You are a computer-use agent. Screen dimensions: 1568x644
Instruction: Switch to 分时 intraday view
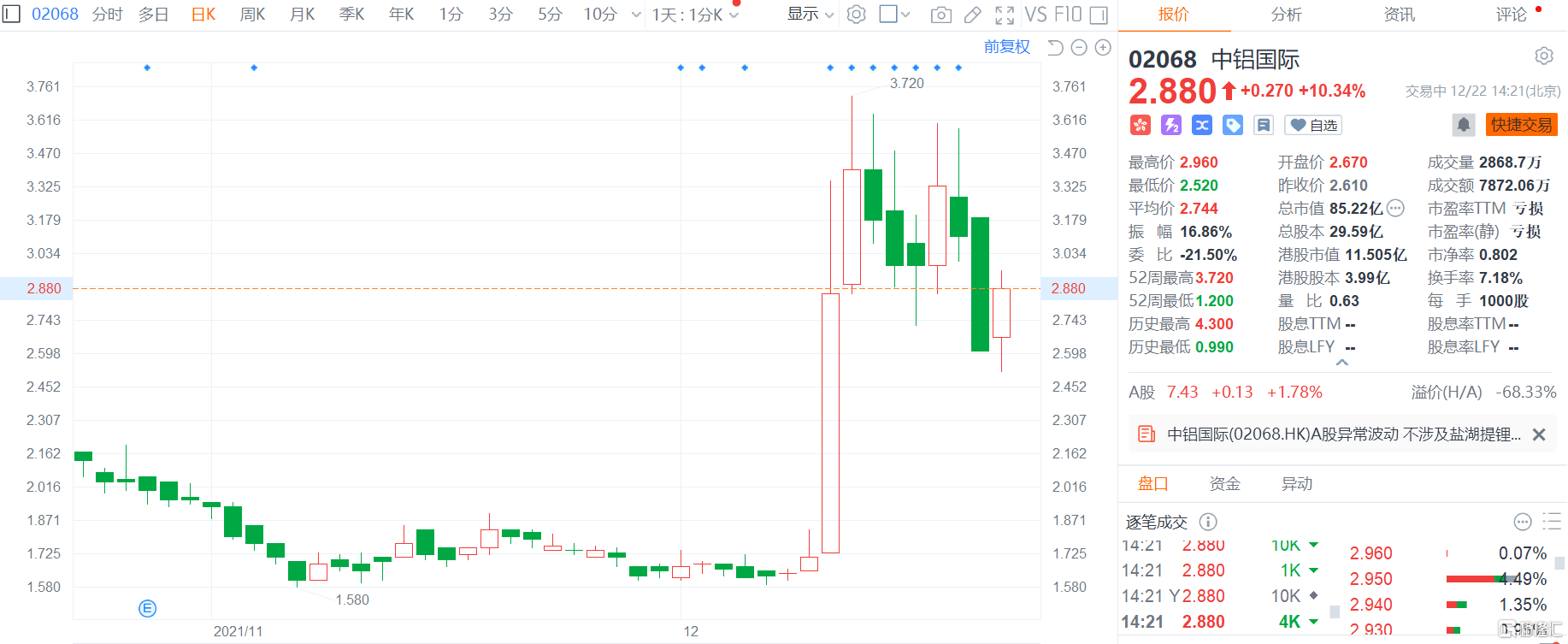108,15
